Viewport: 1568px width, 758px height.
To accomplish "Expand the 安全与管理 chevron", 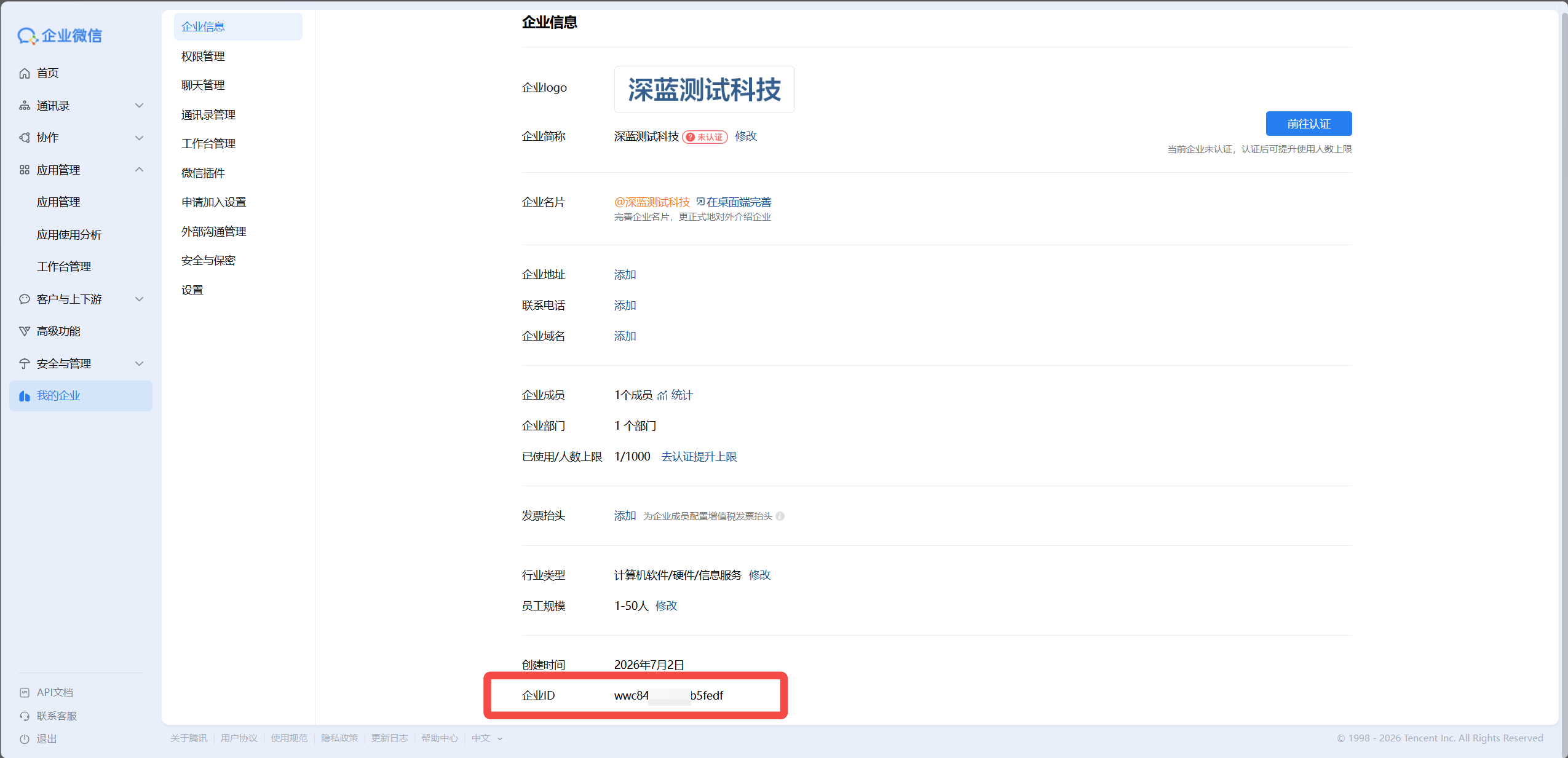I will (x=140, y=364).
